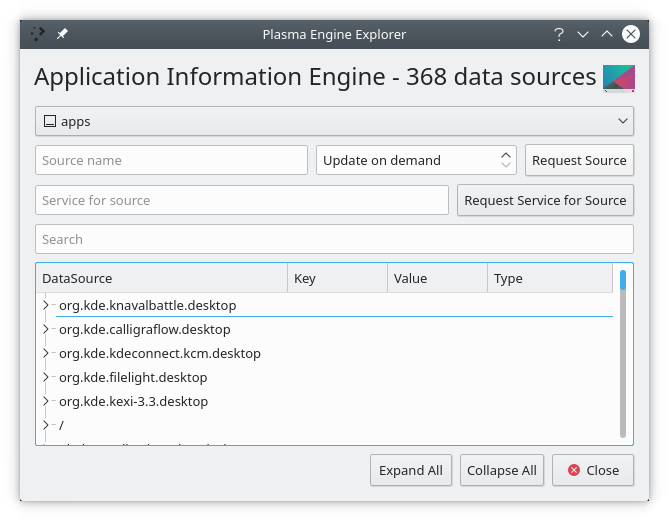Screen dimensions: 669x521
Task: Expand org.kde.knavalbattle.desktop tree node
Action: [x=46, y=305]
